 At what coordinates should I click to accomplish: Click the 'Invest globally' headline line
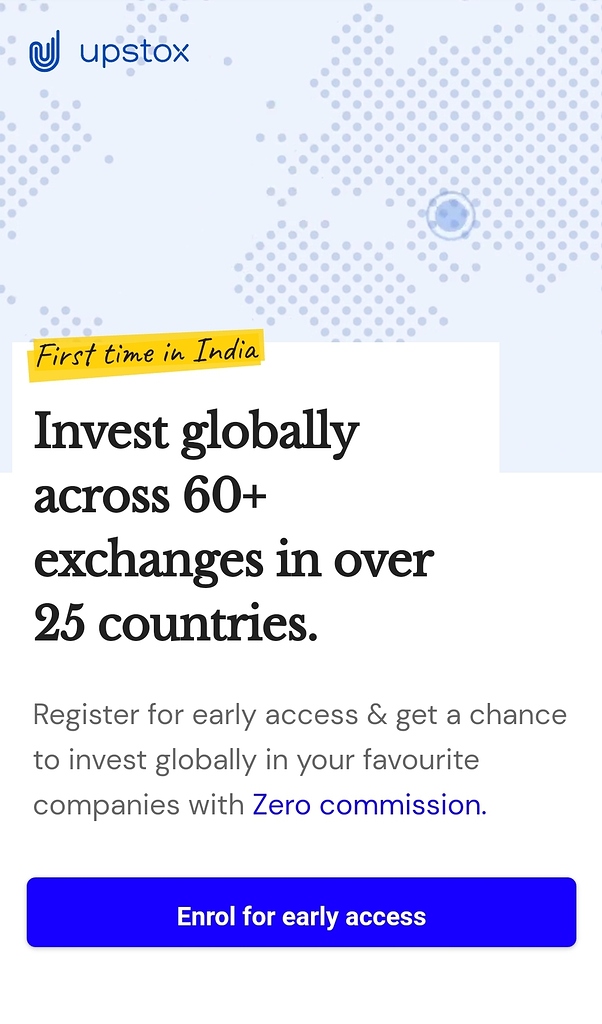196,432
